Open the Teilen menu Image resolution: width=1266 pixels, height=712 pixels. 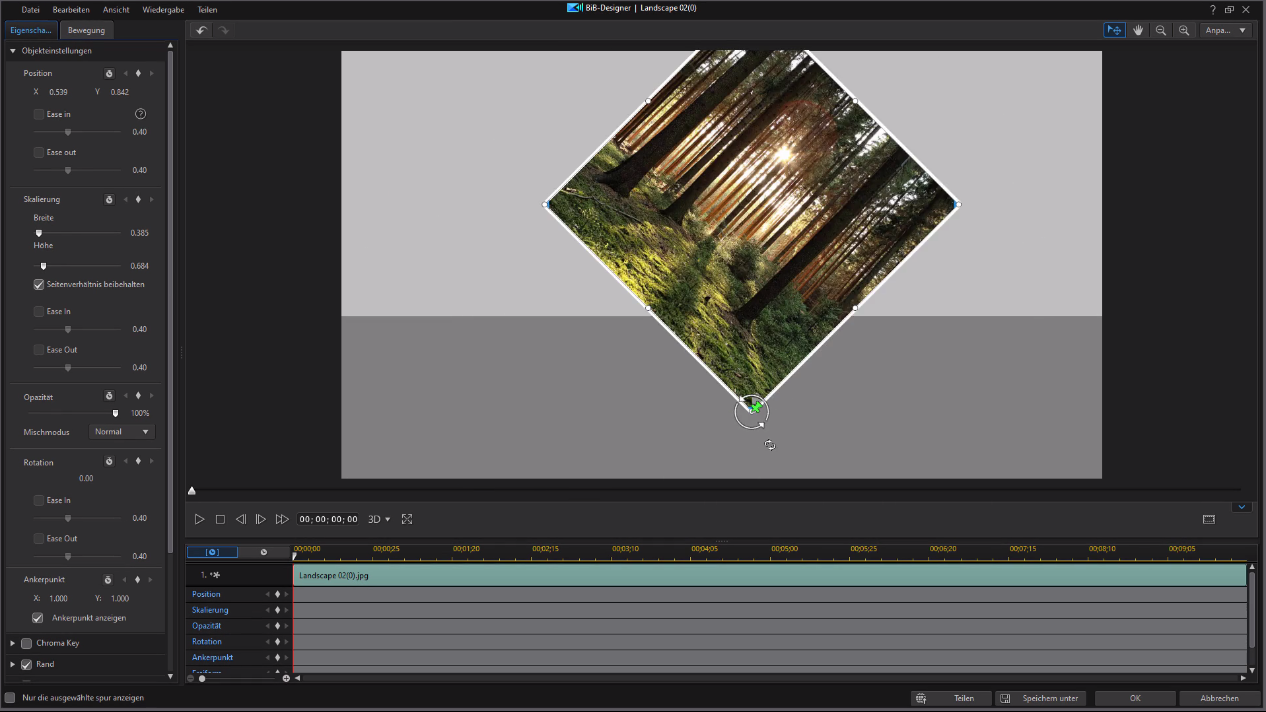click(x=207, y=9)
